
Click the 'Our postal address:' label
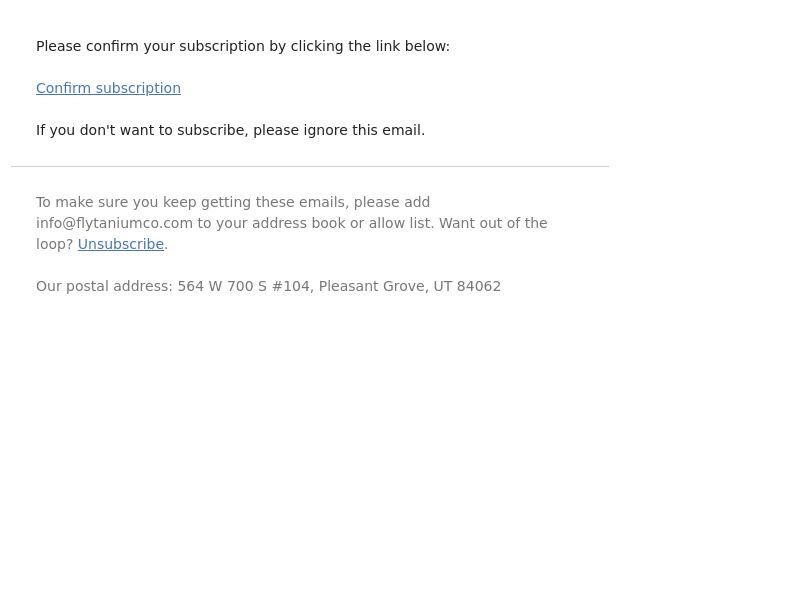point(105,286)
